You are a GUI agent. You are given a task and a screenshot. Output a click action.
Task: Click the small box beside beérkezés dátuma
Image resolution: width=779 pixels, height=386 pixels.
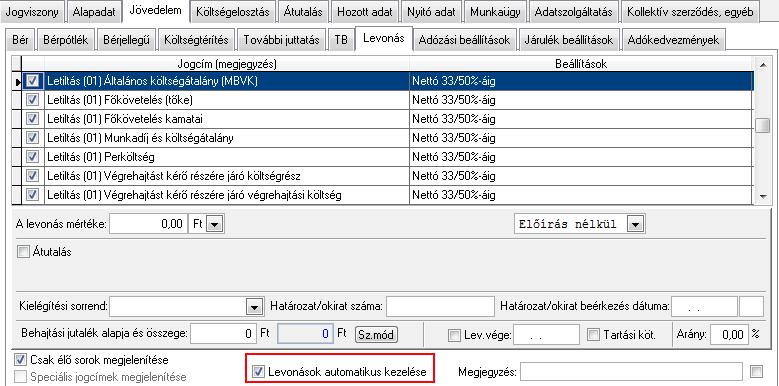(751, 306)
